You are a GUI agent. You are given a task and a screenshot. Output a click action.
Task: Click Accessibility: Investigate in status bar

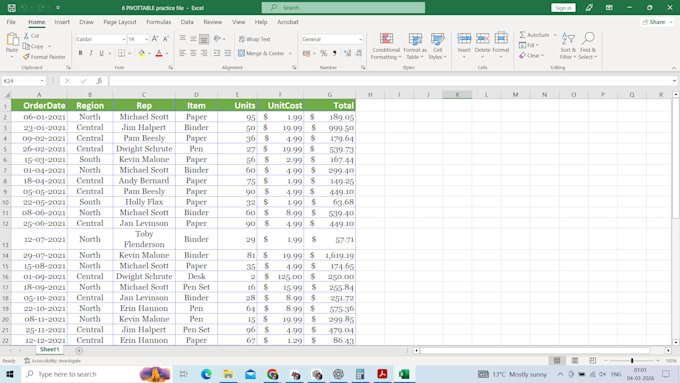(x=52, y=360)
